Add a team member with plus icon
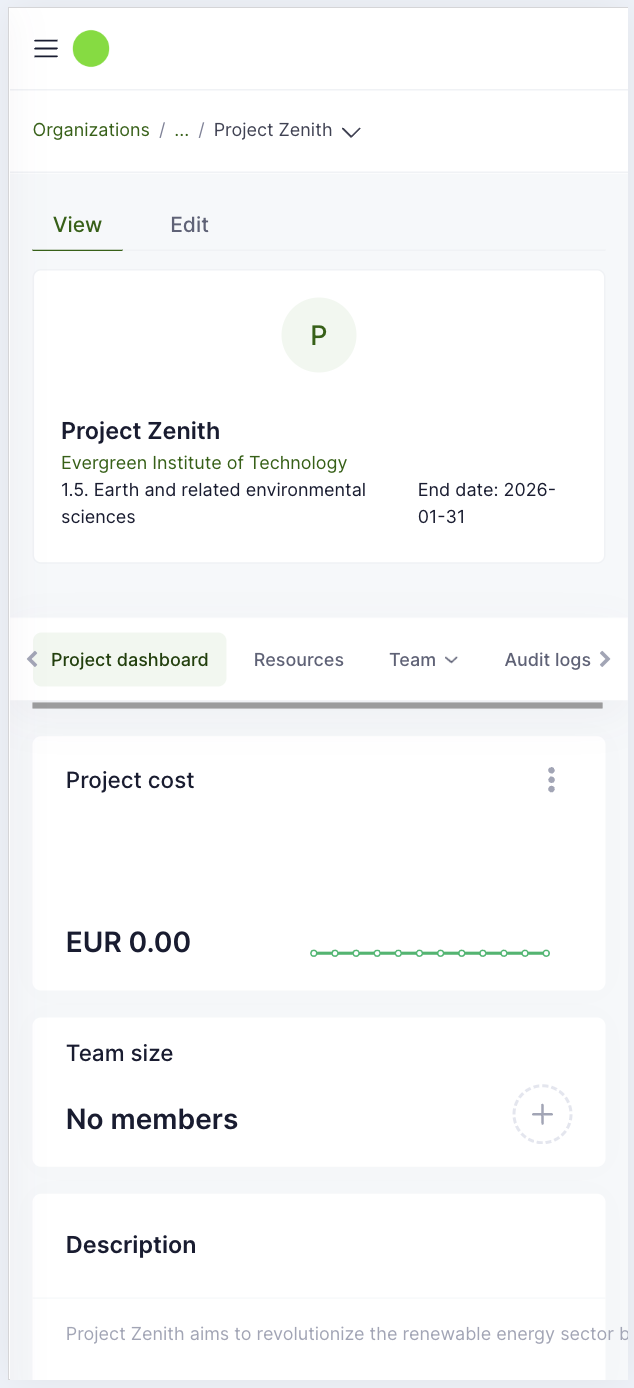The width and height of the screenshot is (634, 1388). tap(542, 1114)
